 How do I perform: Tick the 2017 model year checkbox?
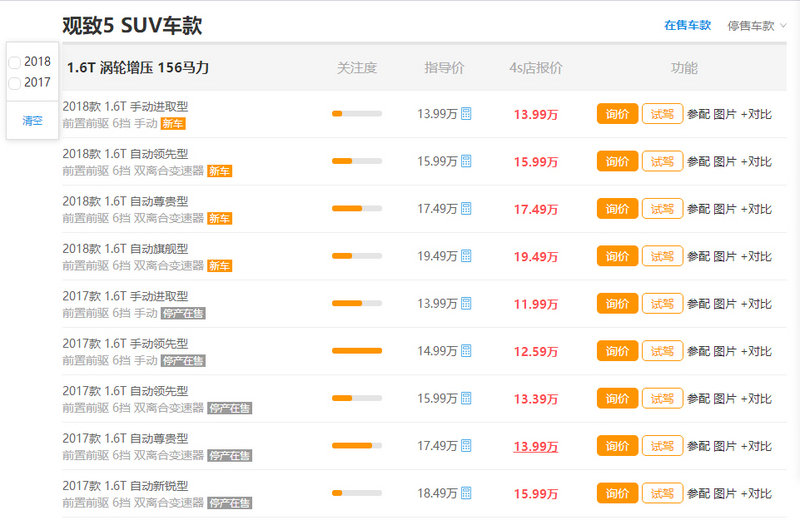15,83
